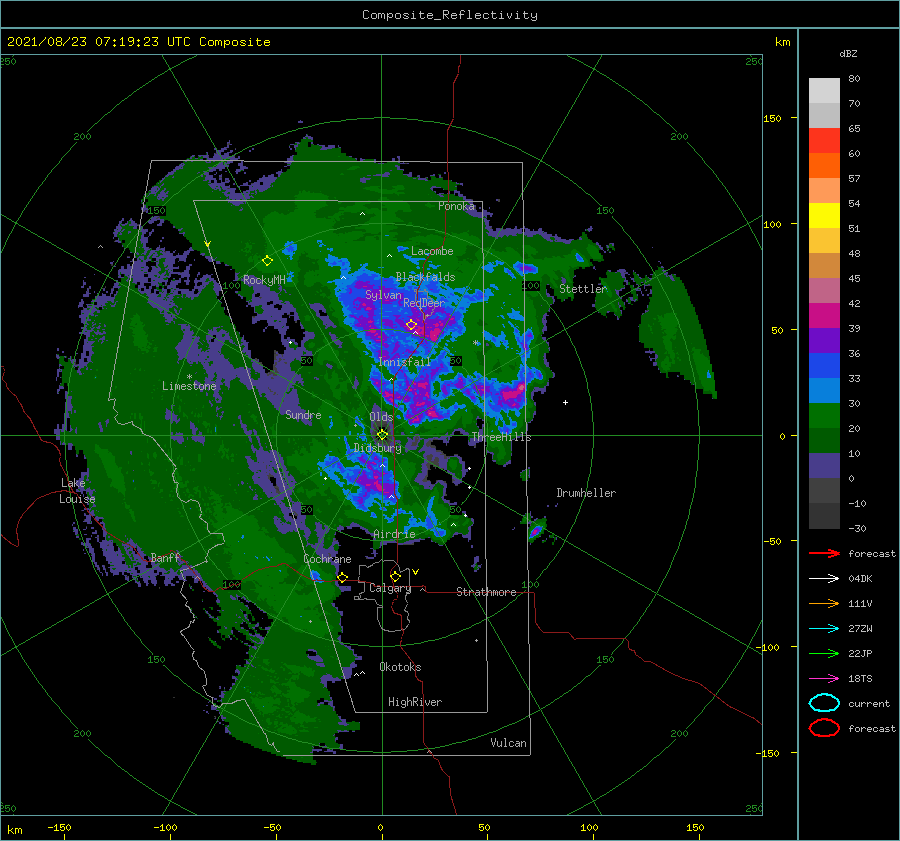Click the '18TS' legend label

[860, 679]
